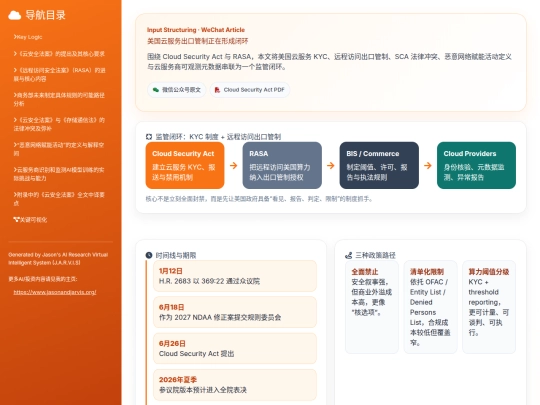Select the 全面禁止 policy path card
This screenshot has height=405, width=540.
click(x=372, y=307)
